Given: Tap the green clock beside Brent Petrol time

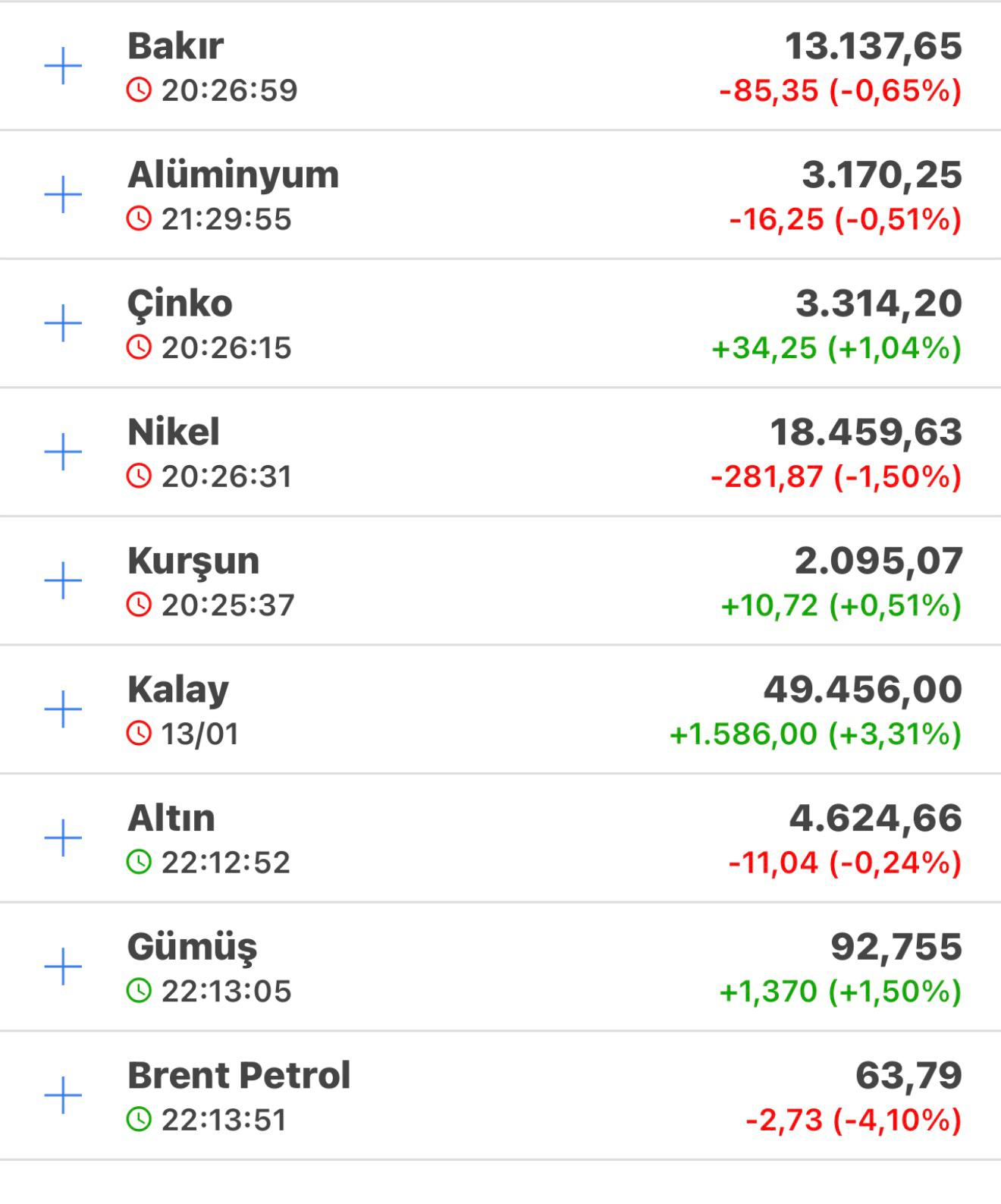Looking at the screenshot, I should (x=139, y=1119).
